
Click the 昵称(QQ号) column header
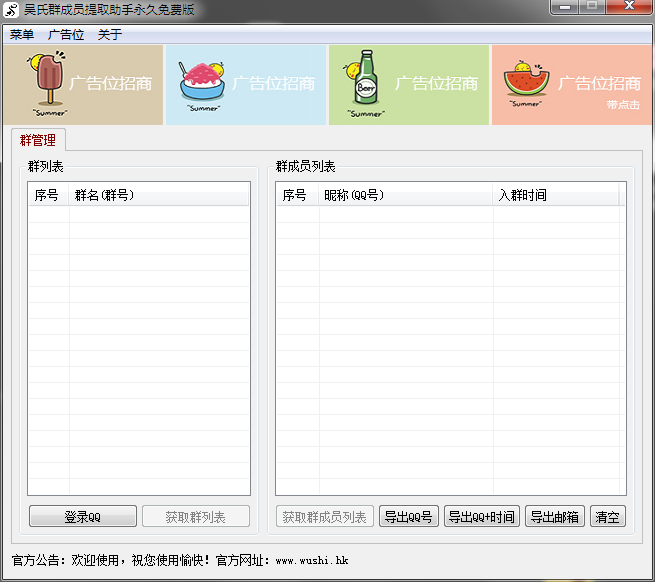[405, 195]
